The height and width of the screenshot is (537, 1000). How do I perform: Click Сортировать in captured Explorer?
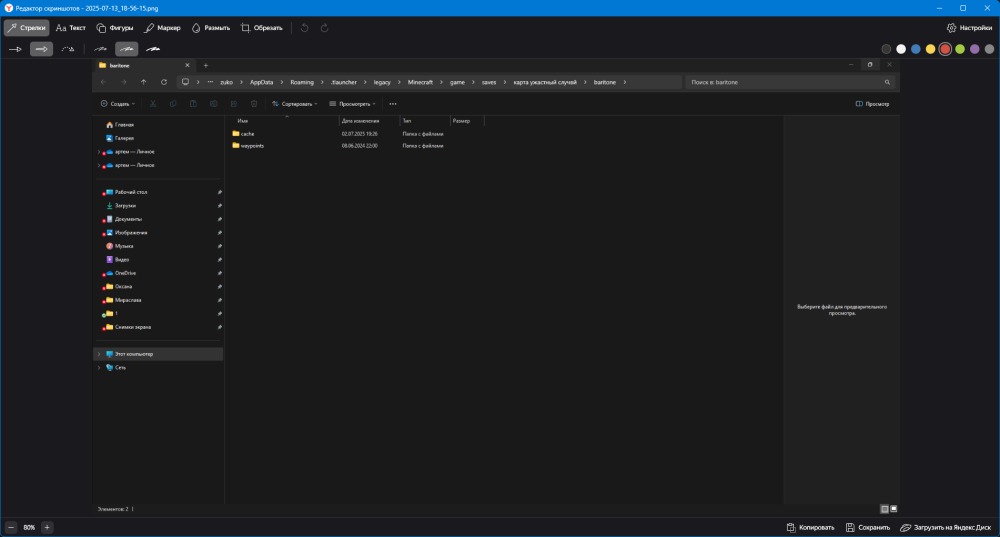coord(295,104)
